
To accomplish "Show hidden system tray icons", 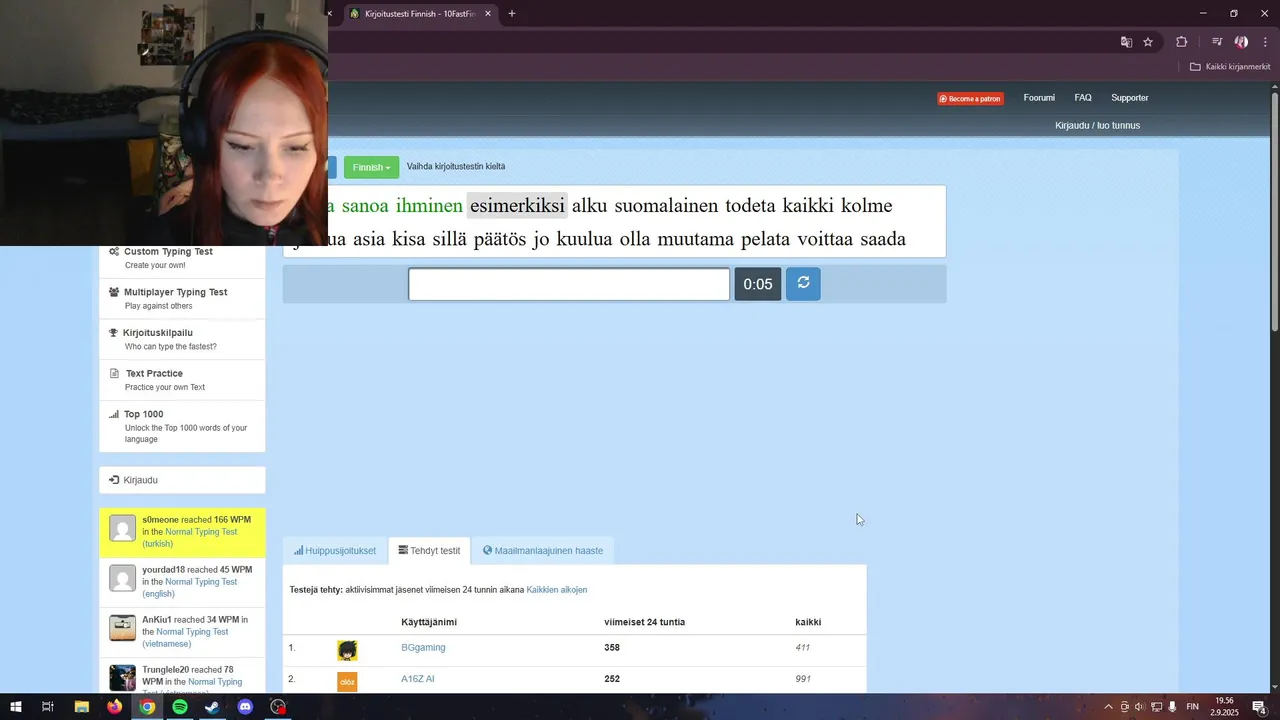I will coord(1108,707).
